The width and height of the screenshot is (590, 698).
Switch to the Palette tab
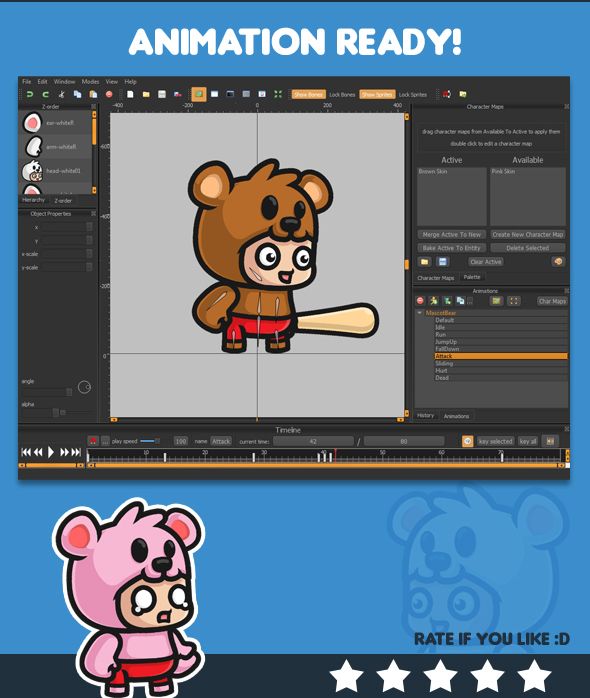click(x=472, y=277)
